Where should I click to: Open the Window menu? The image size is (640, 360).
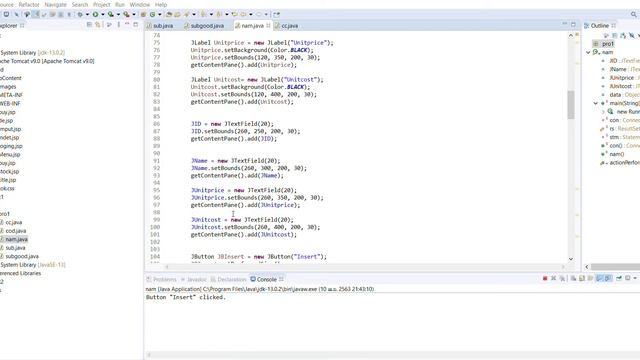tap(140, 4)
